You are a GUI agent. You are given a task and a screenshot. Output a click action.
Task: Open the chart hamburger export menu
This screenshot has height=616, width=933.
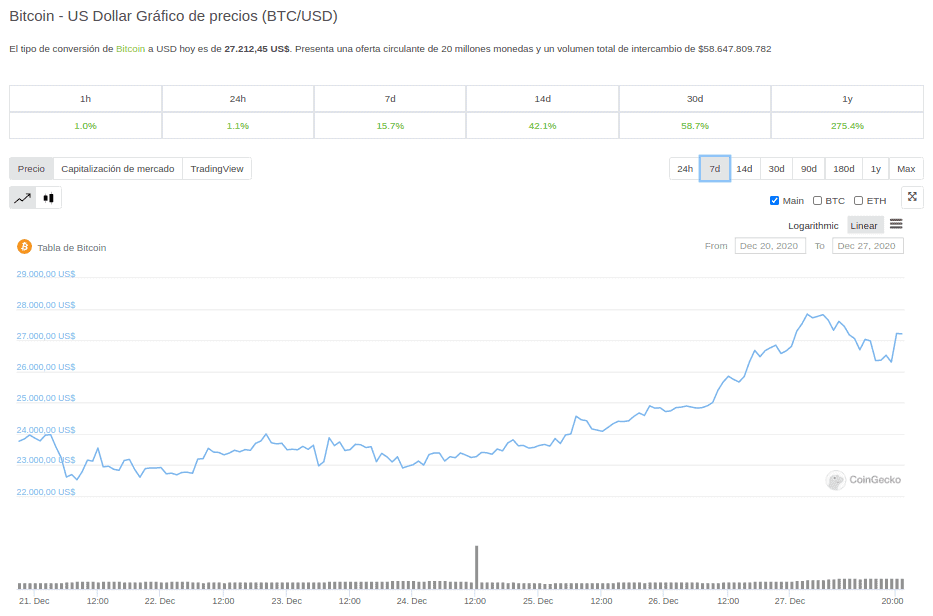coord(896,224)
